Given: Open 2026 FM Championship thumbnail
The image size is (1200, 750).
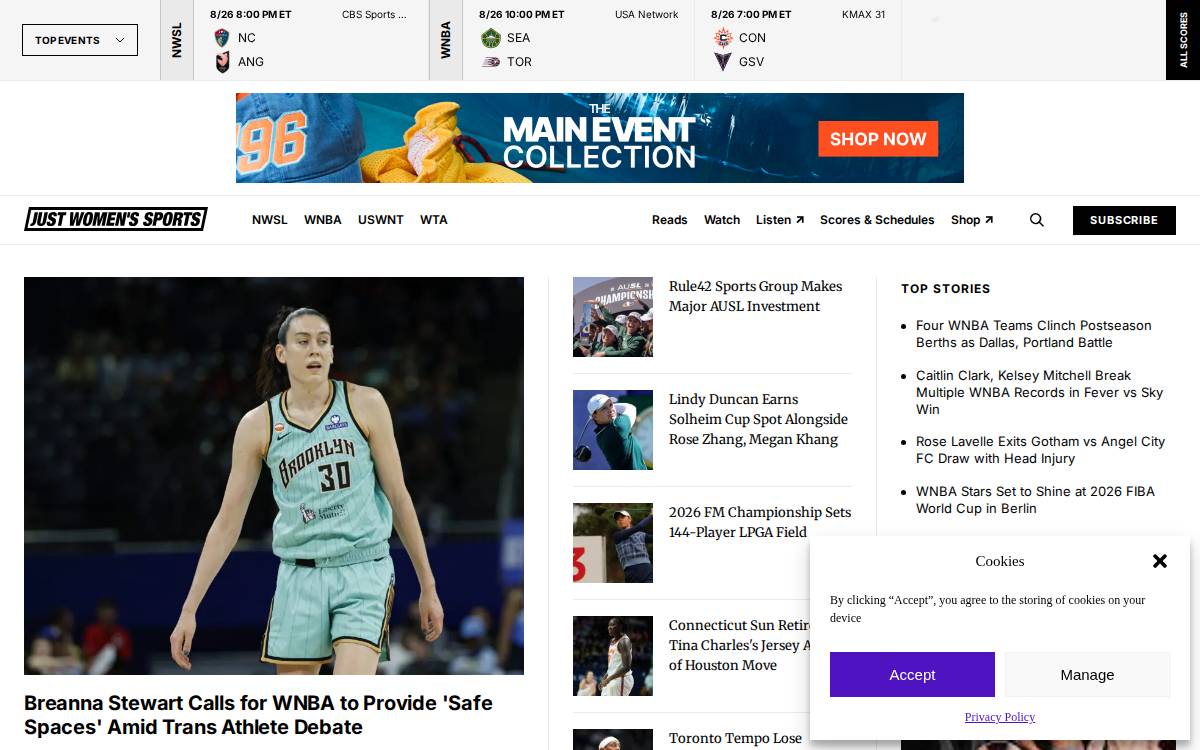Looking at the screenshot, I should tap(613, 543).
